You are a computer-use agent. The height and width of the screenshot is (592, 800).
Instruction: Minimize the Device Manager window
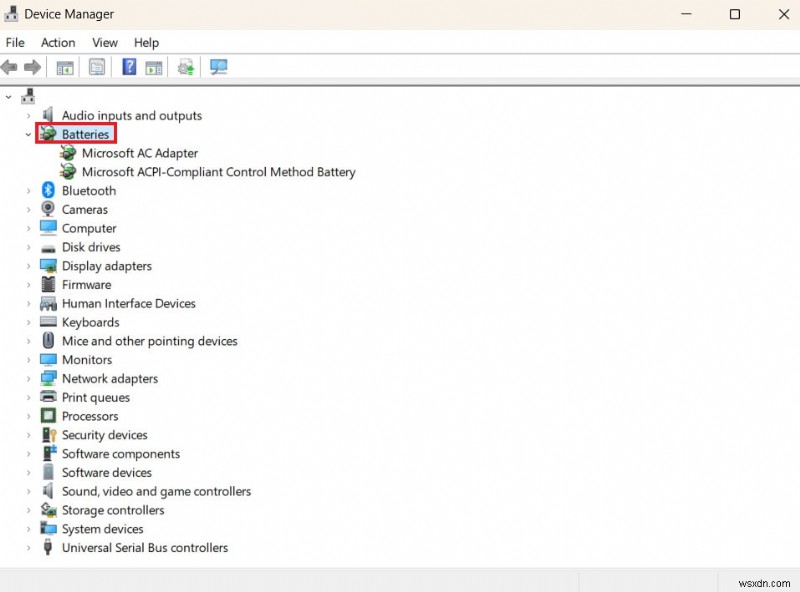click(x=687, y=14)
